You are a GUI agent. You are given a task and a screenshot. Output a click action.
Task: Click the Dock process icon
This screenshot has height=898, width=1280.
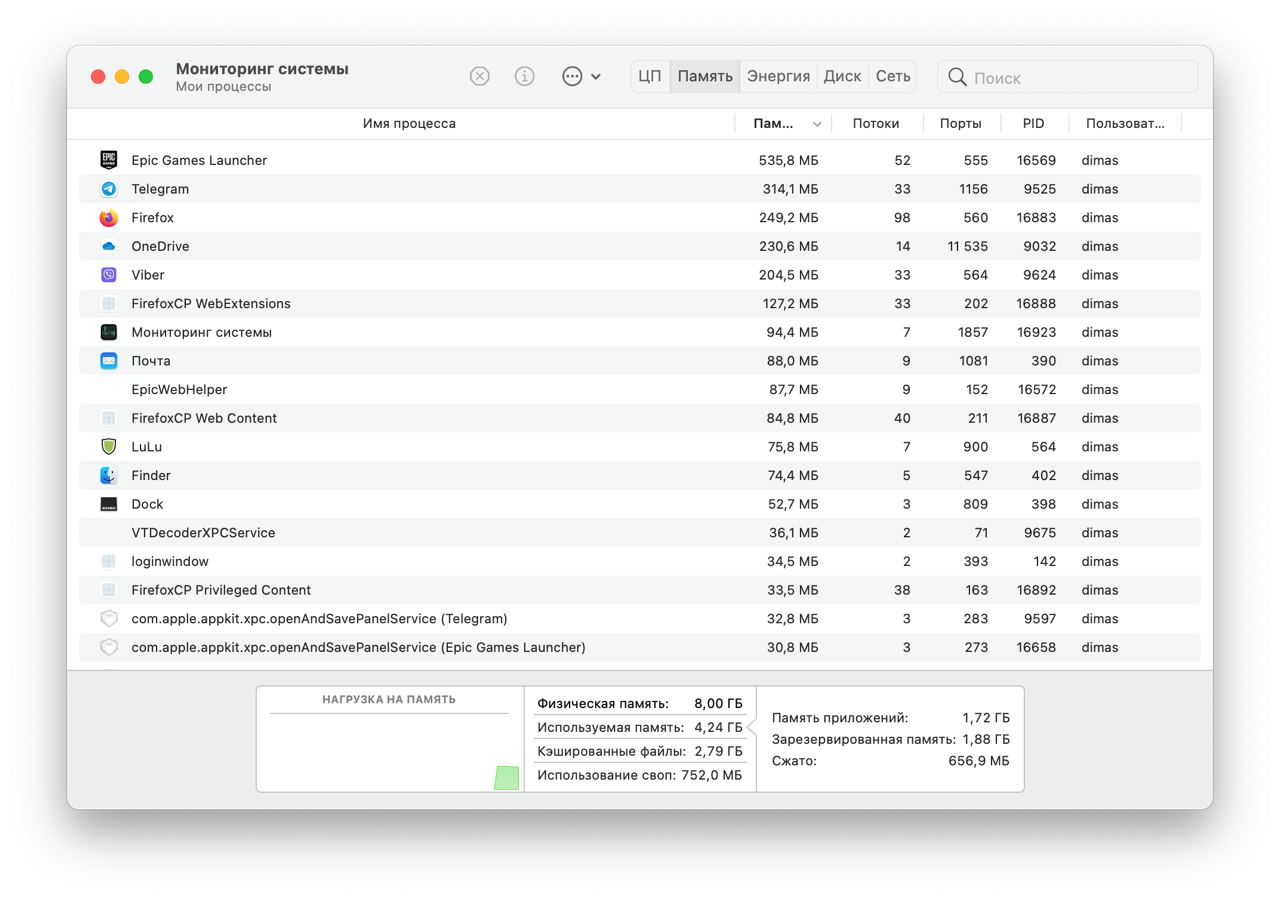109,504
